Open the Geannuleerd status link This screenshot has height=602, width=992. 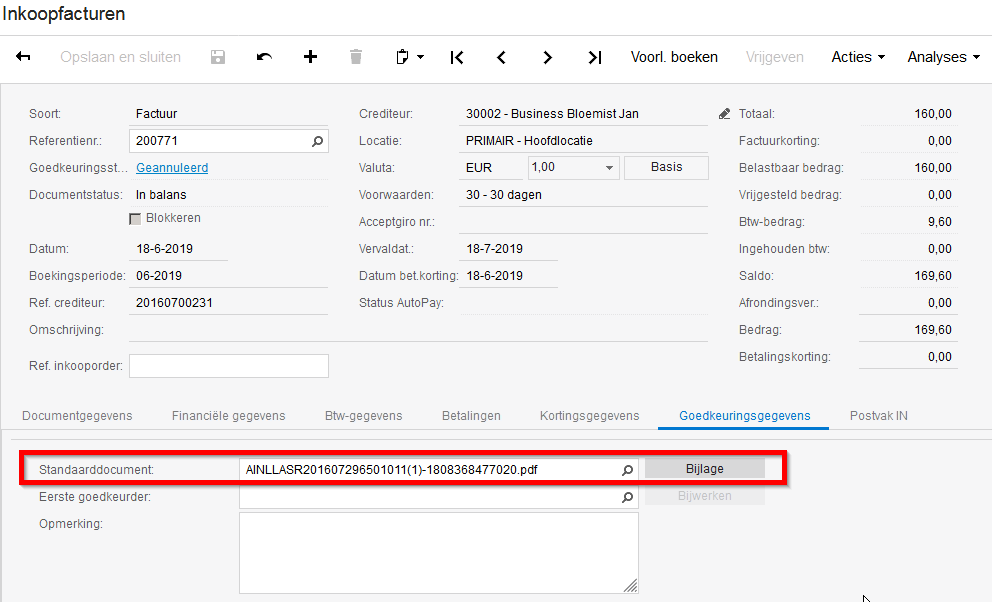click(x=172, y=168)
